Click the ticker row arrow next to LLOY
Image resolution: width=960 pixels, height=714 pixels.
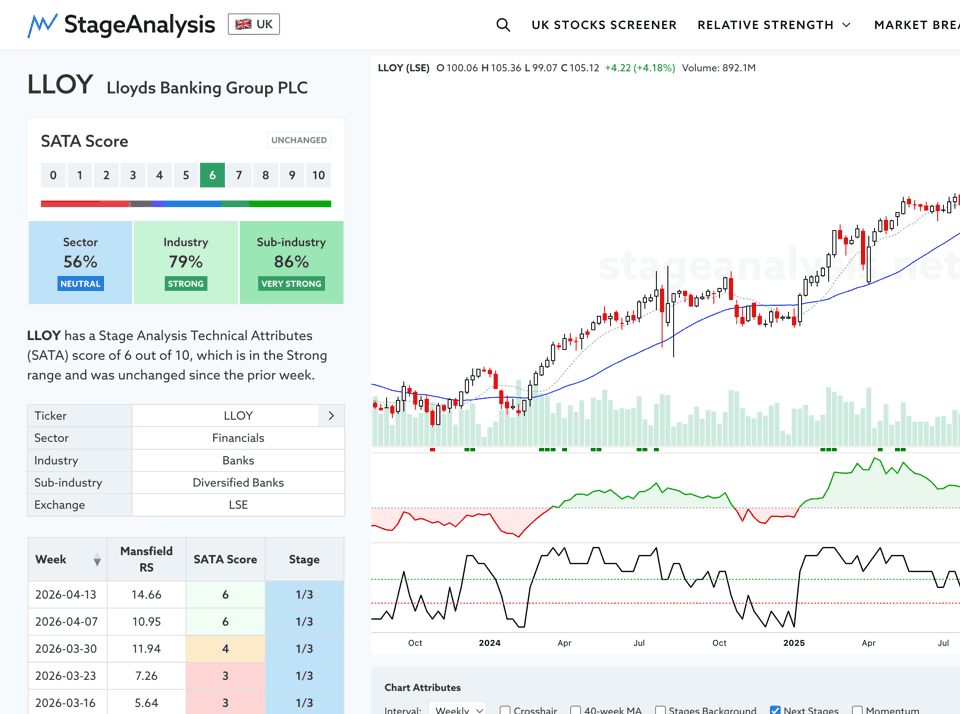click(x=331, y=416)
